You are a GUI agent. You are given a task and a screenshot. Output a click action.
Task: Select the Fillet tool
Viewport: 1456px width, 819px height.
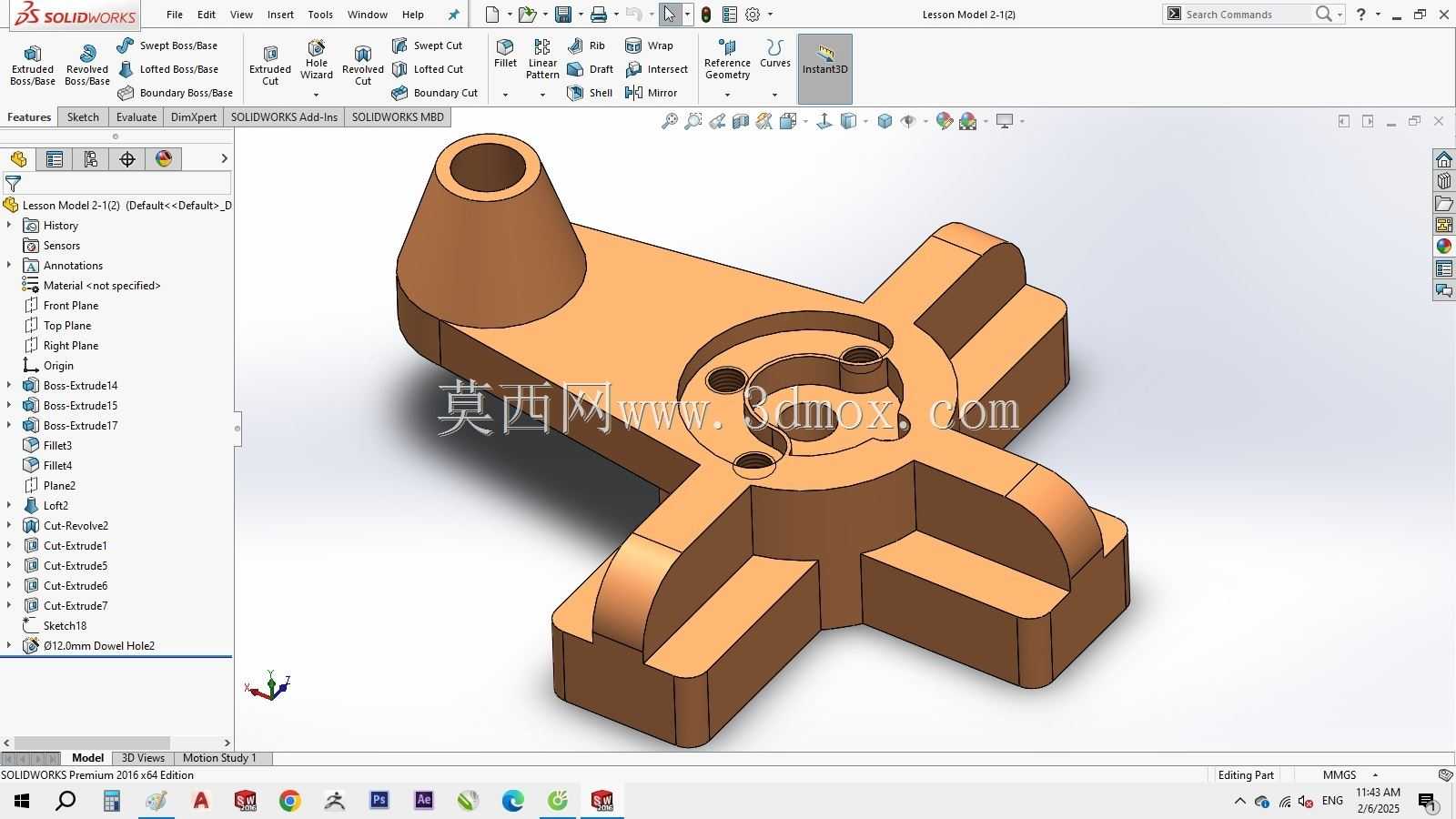(505, 54)
